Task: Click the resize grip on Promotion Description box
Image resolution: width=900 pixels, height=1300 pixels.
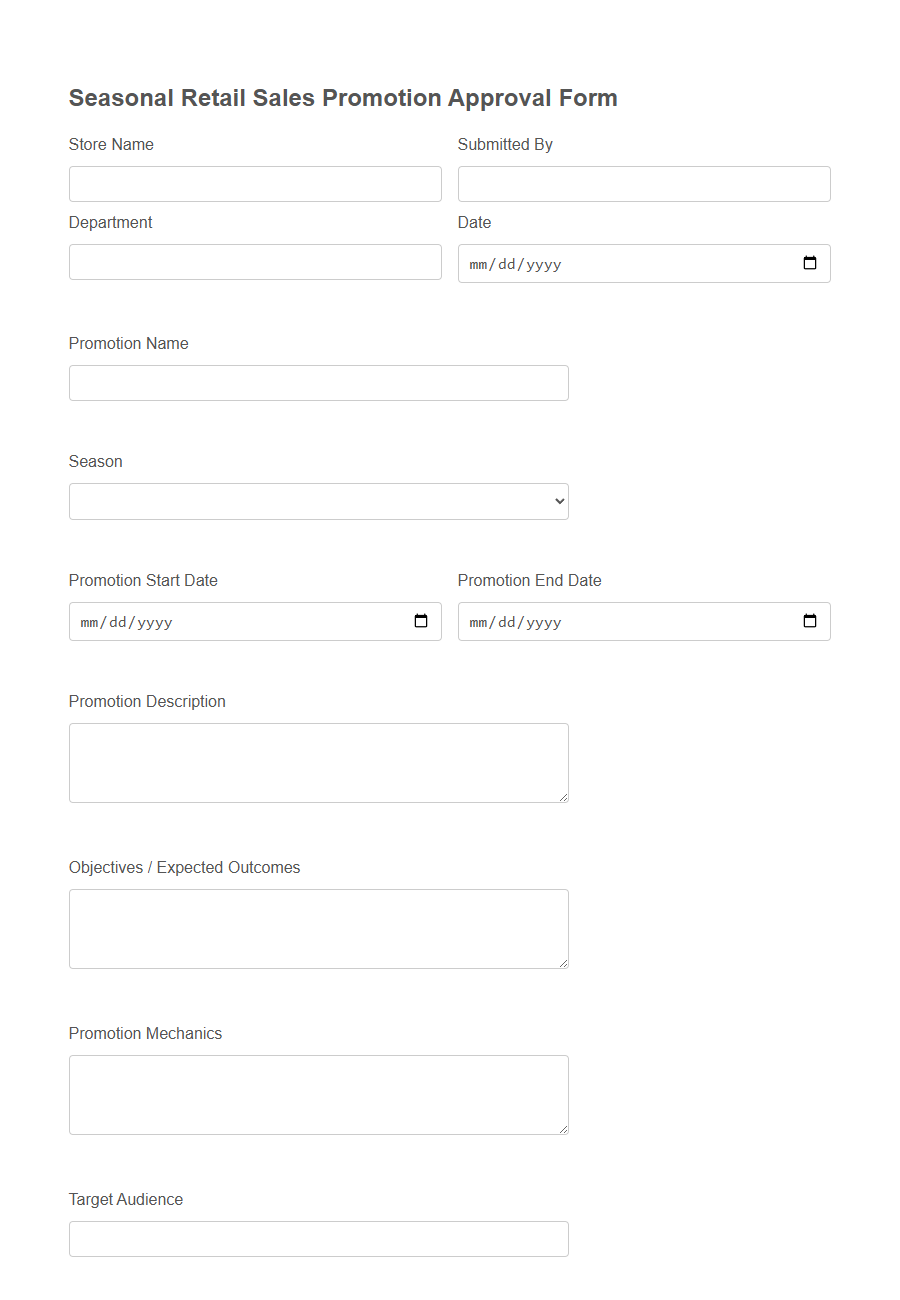Action: pos(563,797)
